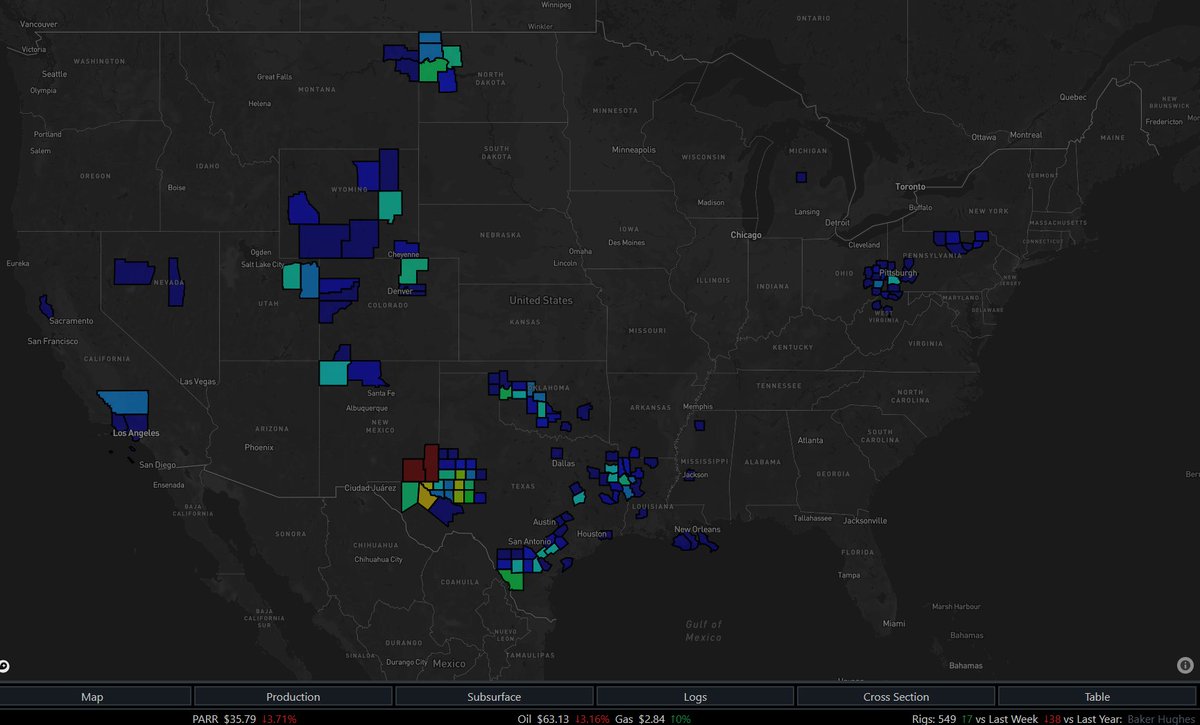Go to the Subsurface tab
The width and height of the screenshot is (1200, 725).
(493, 697)
